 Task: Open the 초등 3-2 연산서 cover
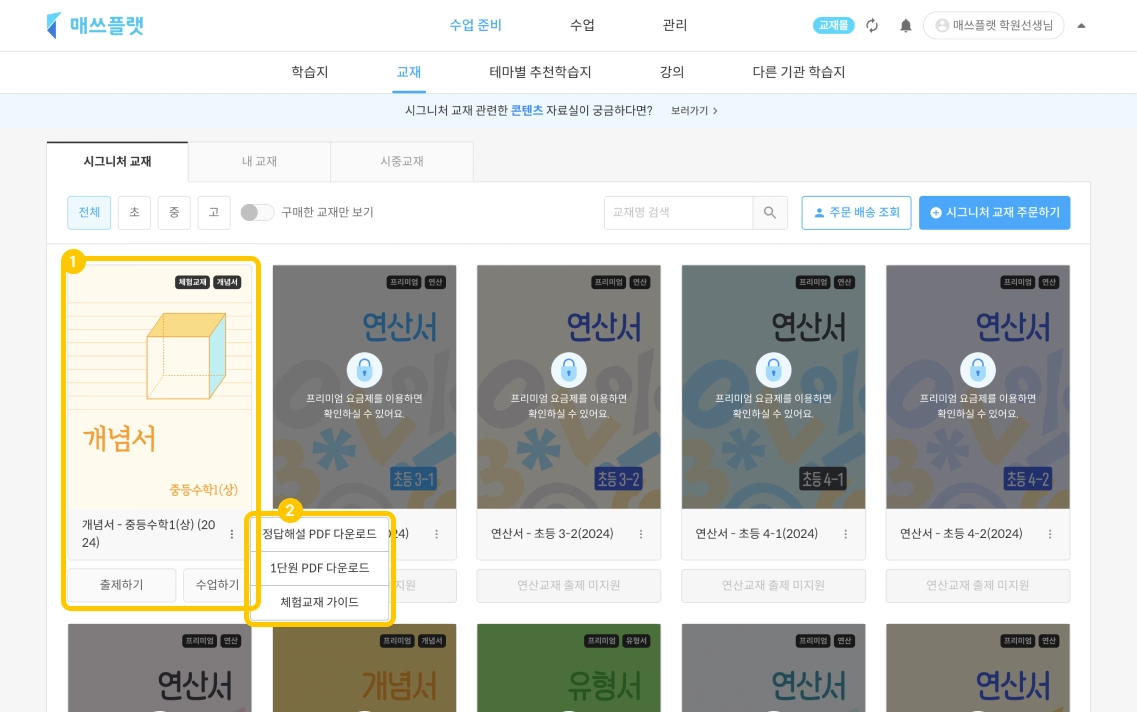coord(568,386)
